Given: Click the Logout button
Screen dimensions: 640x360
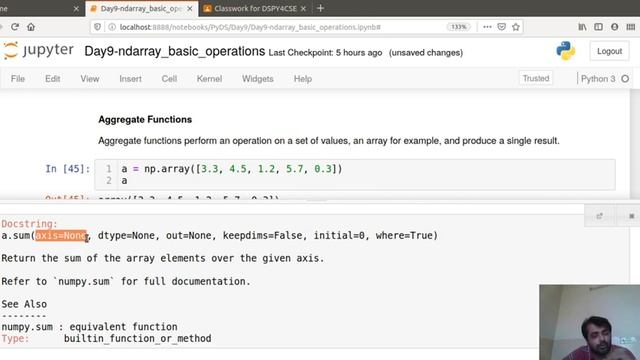Looking at the screenshot, I should (609, 51).
